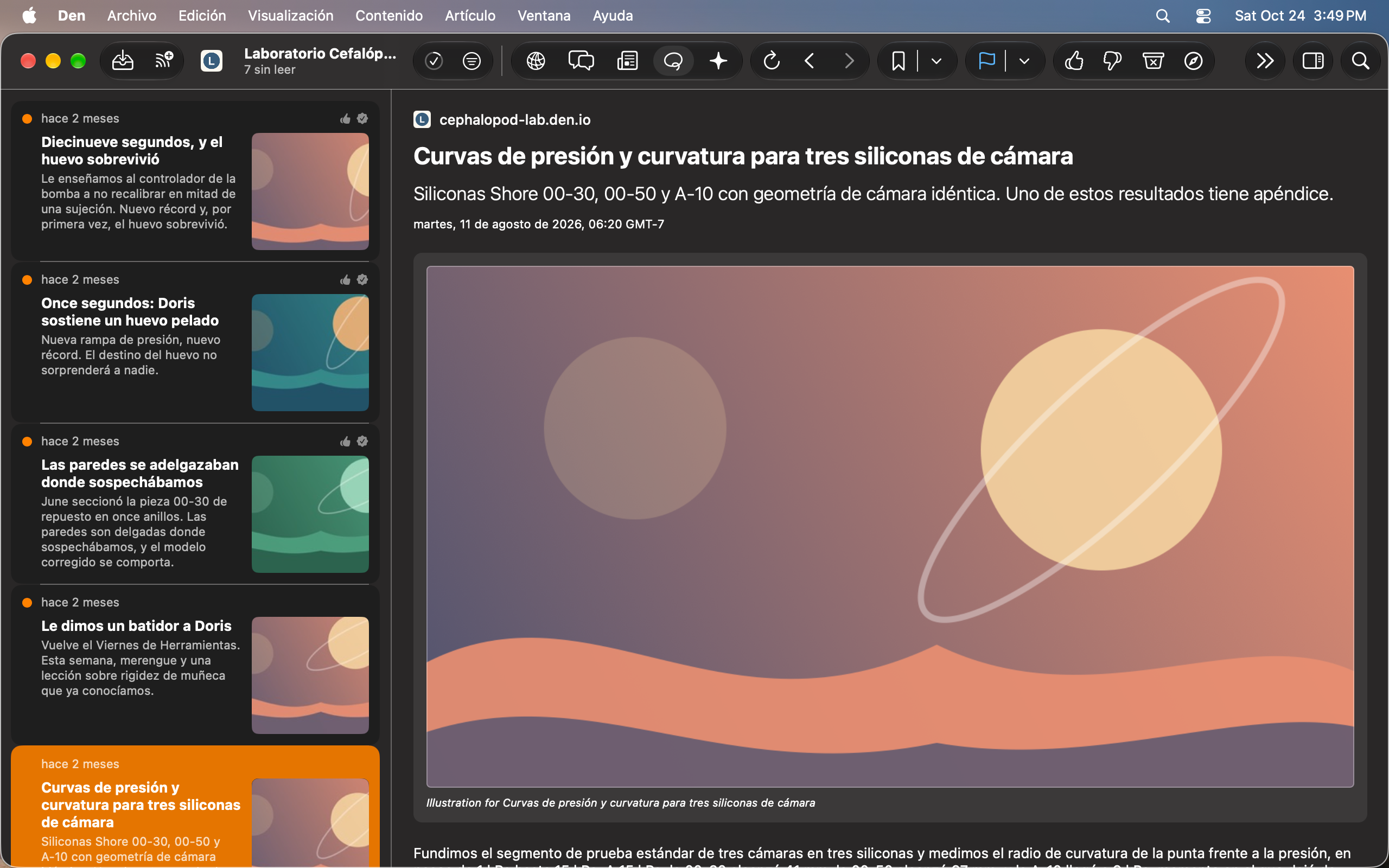Viewport: 1389px width, 868px height.
Task: Click the archive box icon
Action: tap(1152, 61)
